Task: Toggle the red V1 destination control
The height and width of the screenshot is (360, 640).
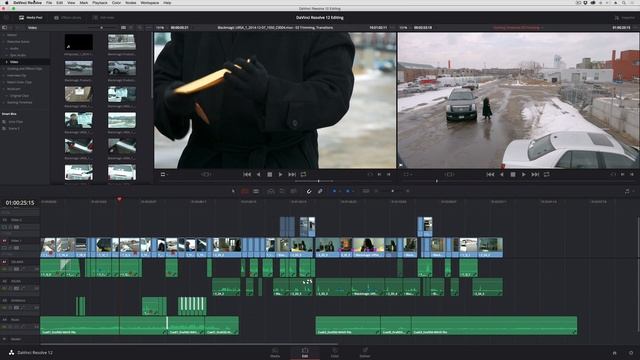Action: coord(4,241)
